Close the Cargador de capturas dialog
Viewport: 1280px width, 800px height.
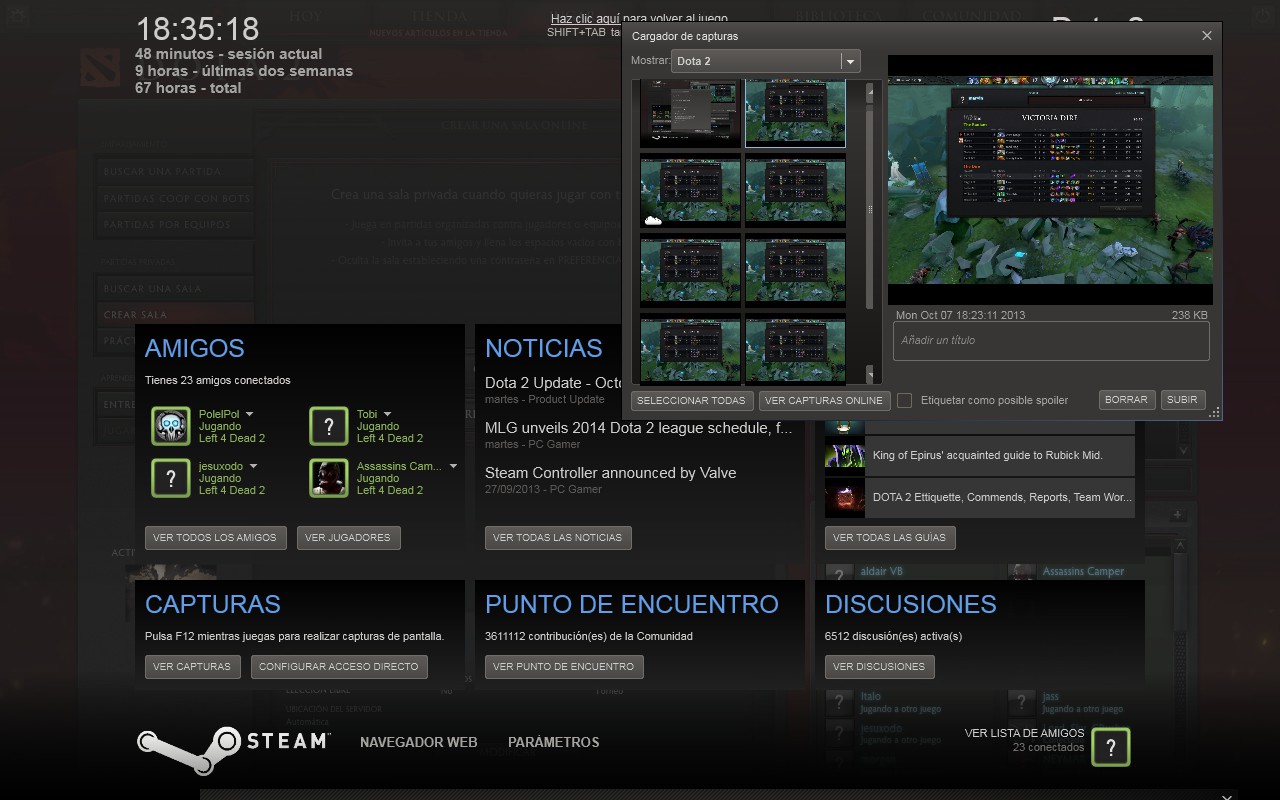pyautogui.click(x=1207, y=36)
